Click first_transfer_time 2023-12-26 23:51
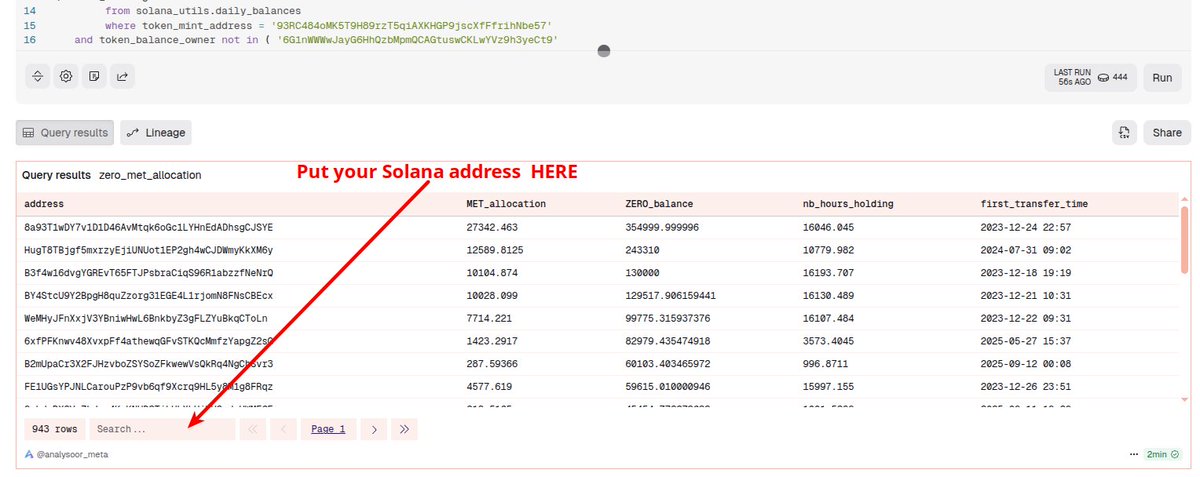 click(x=1028, y=386)
